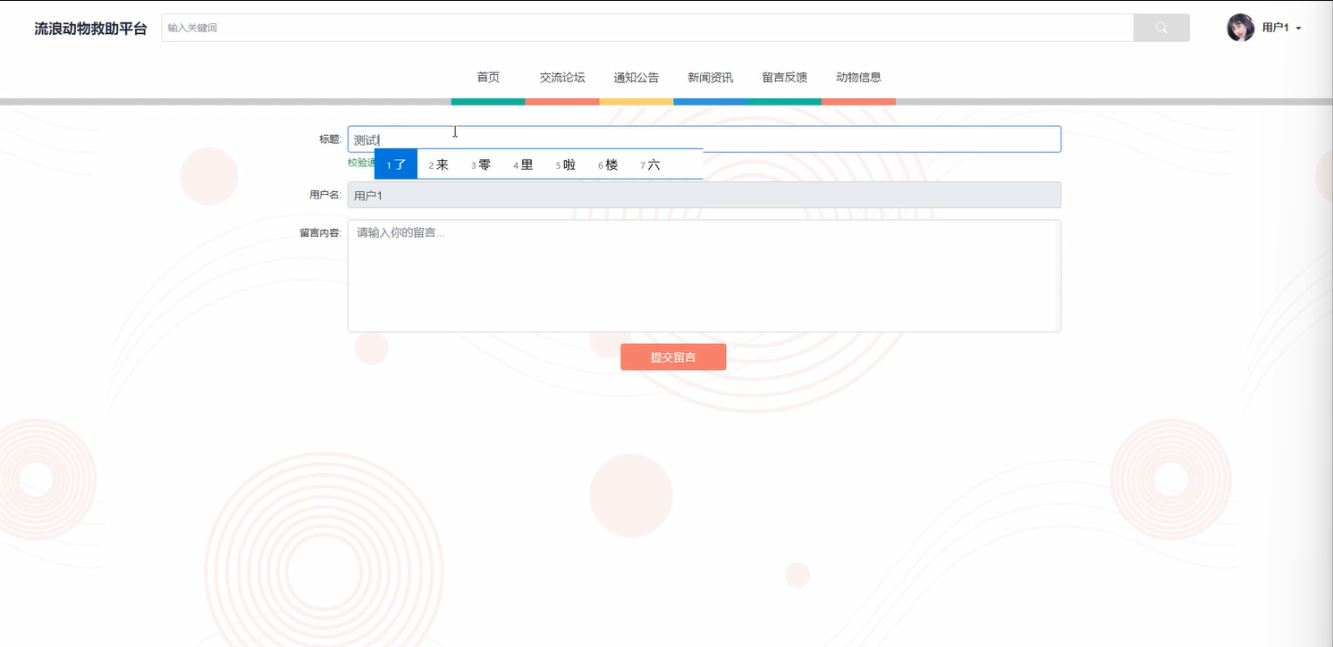Image resolution: width=1333 pixels, height=647 pixels.
Task: Click the 用户1 name in header
Action: [1275, 28]
